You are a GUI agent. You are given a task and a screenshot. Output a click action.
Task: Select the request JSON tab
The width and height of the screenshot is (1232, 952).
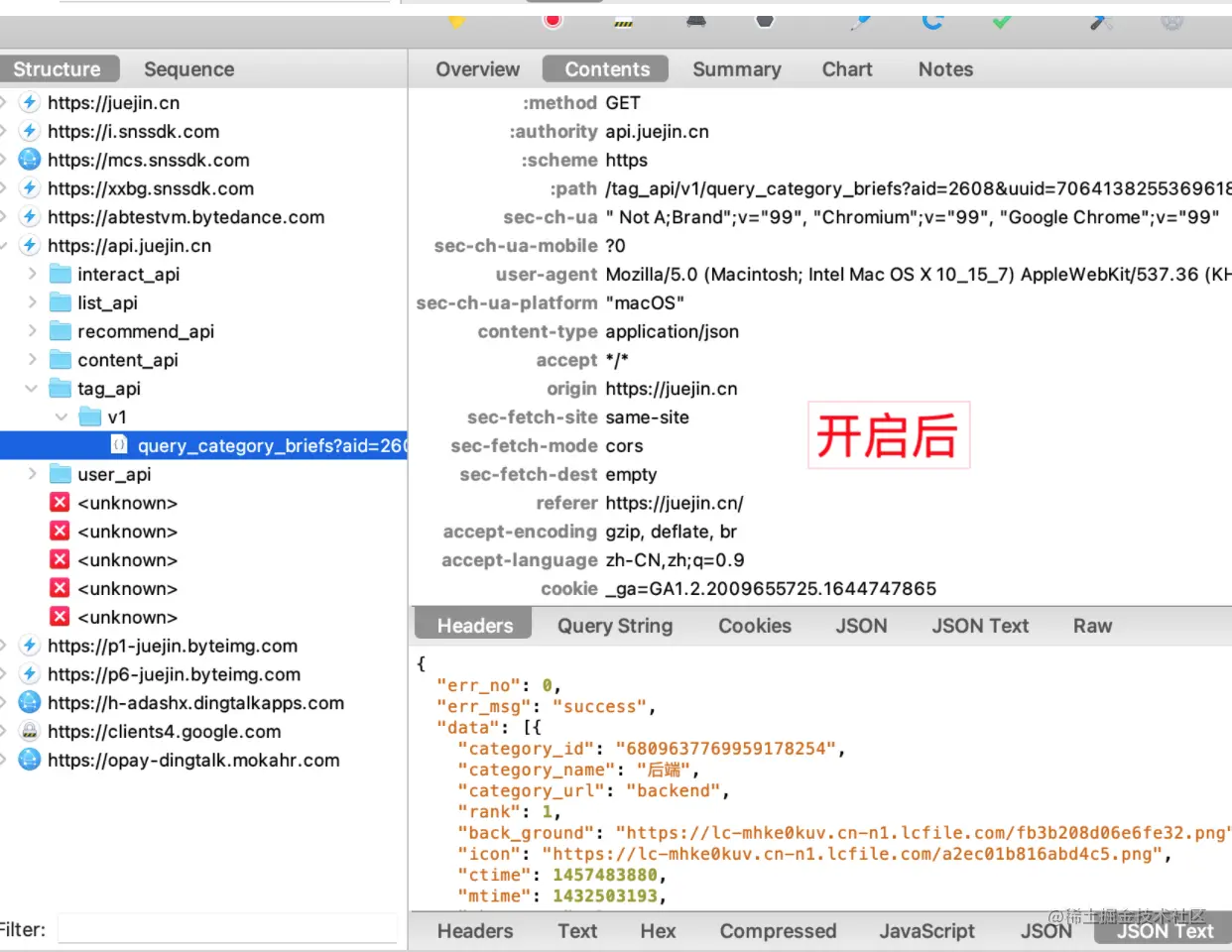click(861, 626)
